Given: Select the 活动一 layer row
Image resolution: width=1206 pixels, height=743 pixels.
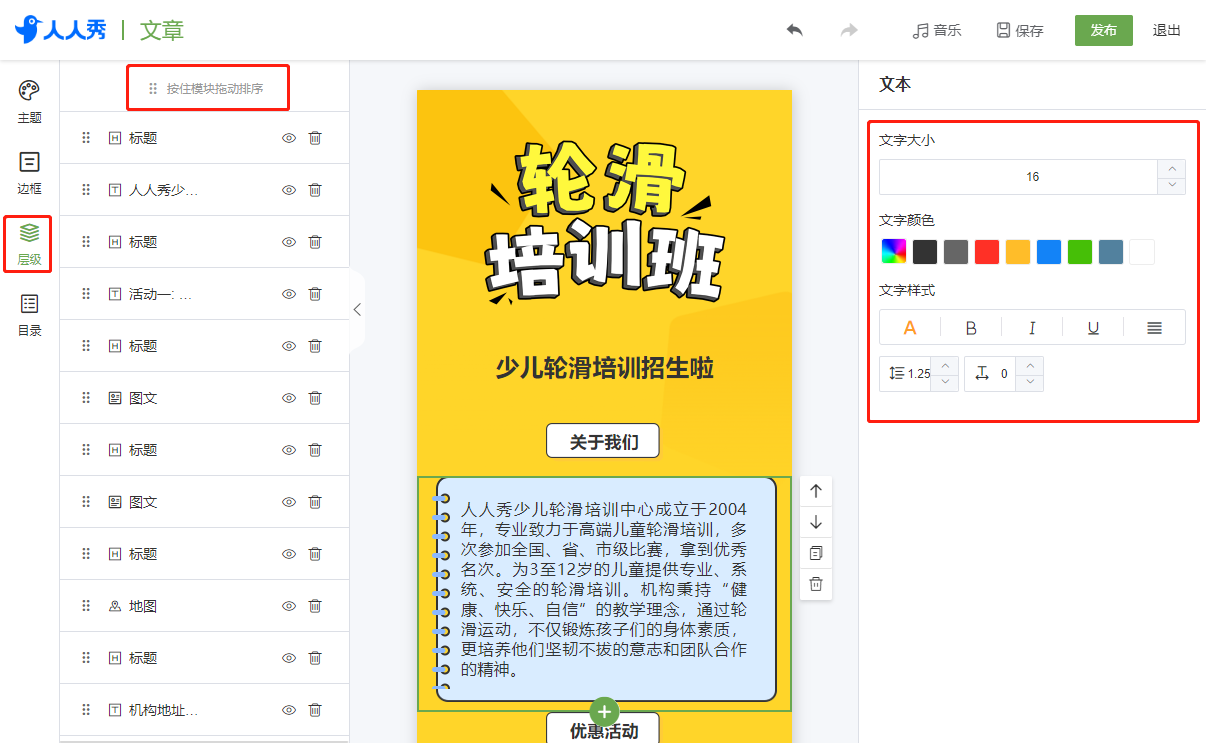Looking at the screenshot, I should 204,294.
